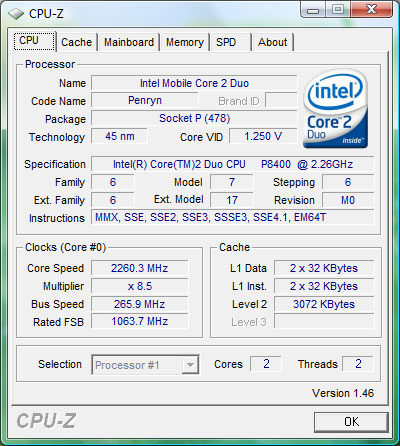Click the Level 2 value '3072 KBytes'
The height and width of the screenshot is (446, 400).
pyautogui.click(x=324, y=304)
